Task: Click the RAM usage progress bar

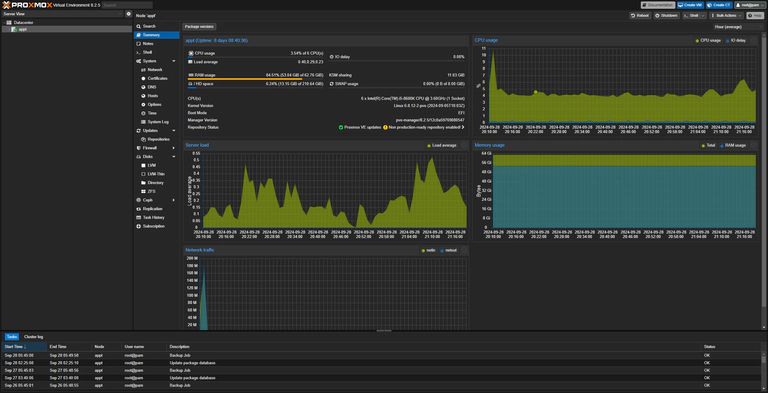Action: click(x=255, y=79)
